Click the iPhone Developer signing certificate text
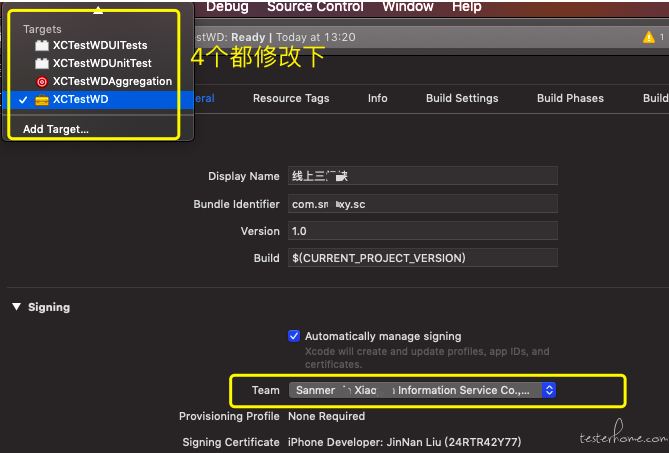Screen dimensions: 669x453 pos(404,442)
